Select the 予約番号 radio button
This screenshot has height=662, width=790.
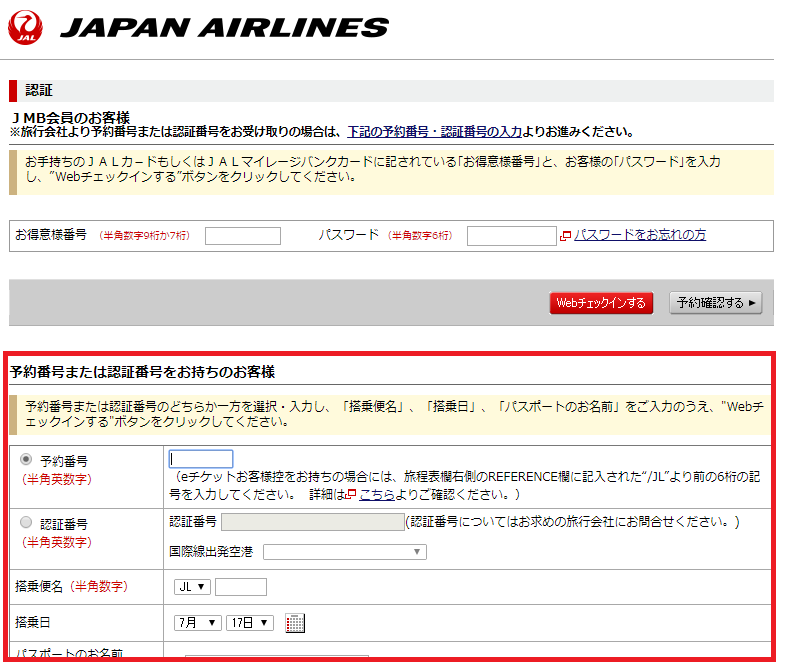click(x=26, y=459)
